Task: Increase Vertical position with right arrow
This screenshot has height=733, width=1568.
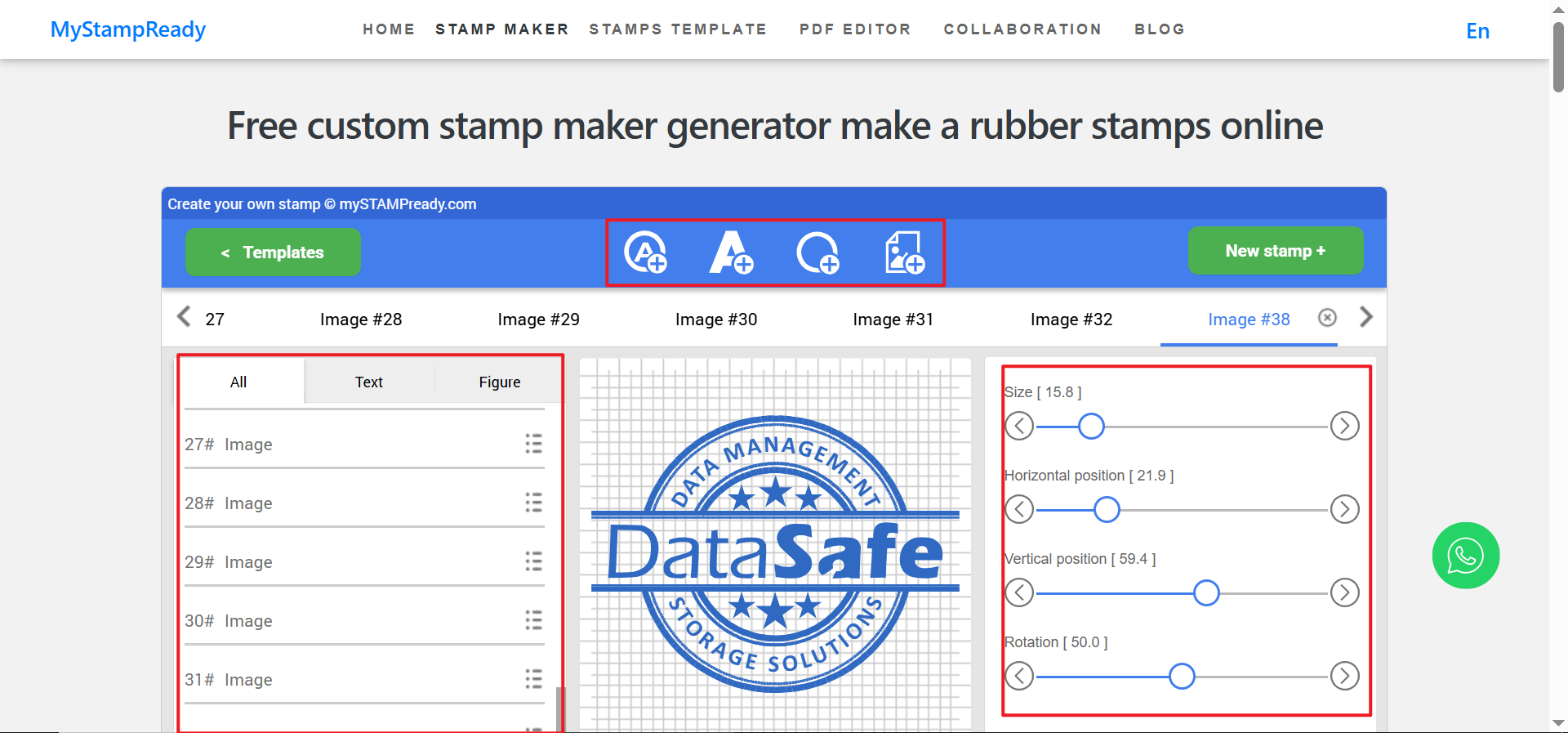Action: click(1344, 592)
